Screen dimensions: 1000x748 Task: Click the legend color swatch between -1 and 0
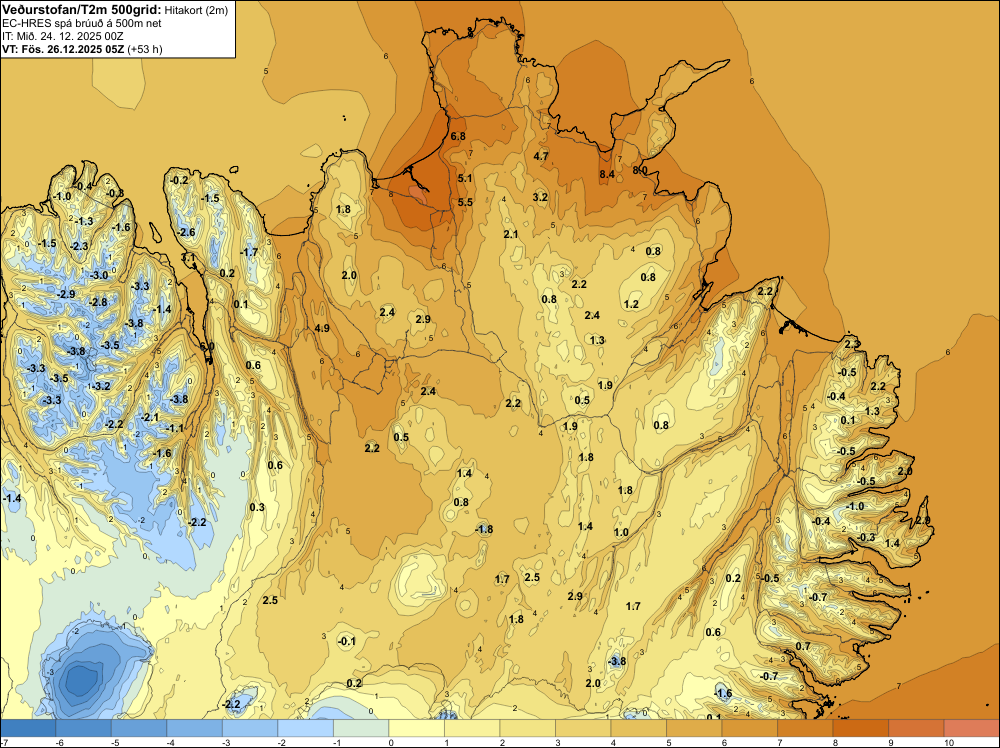point(361,728)
